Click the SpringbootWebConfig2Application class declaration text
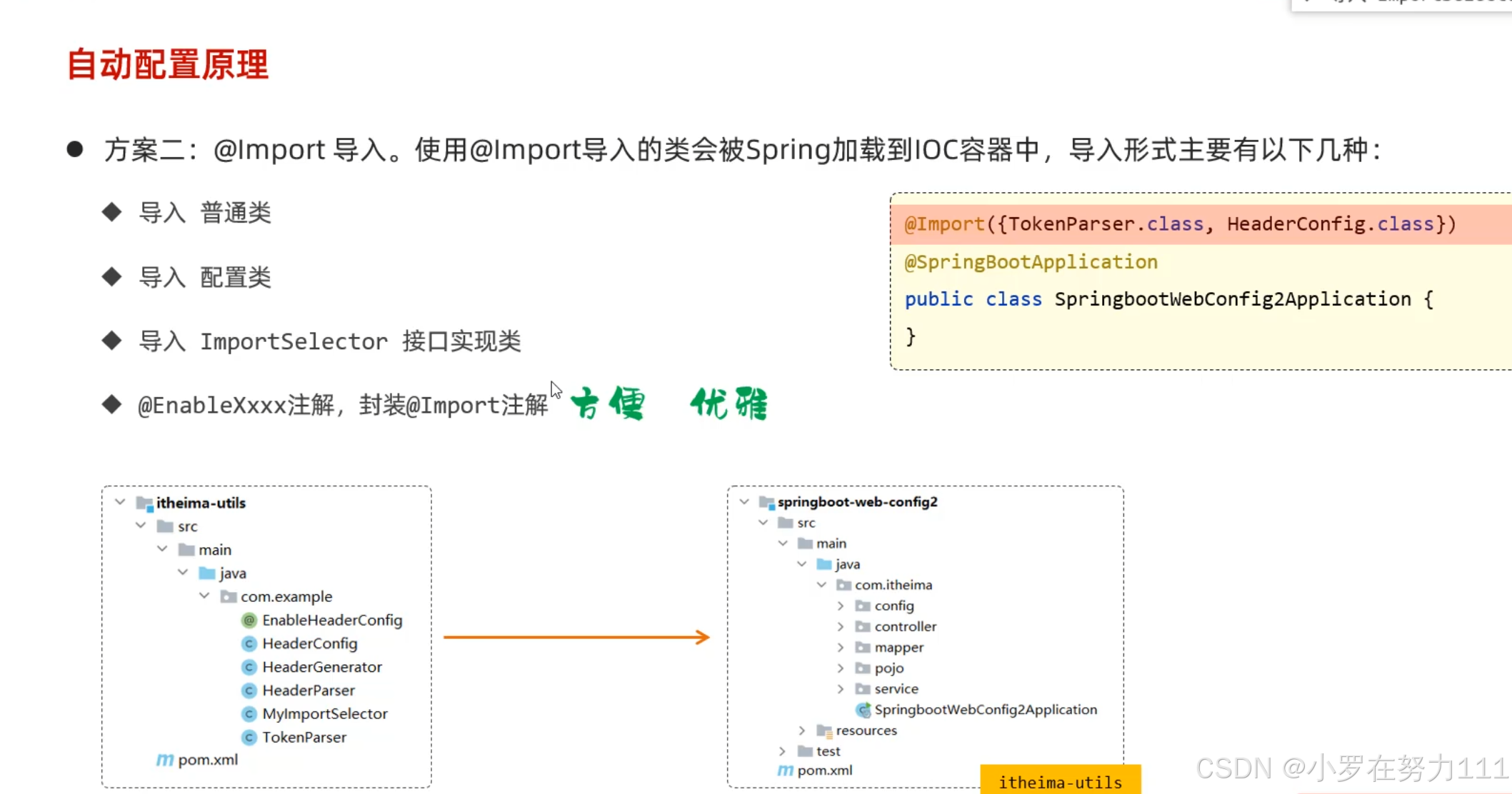 tap(1232, 299)
